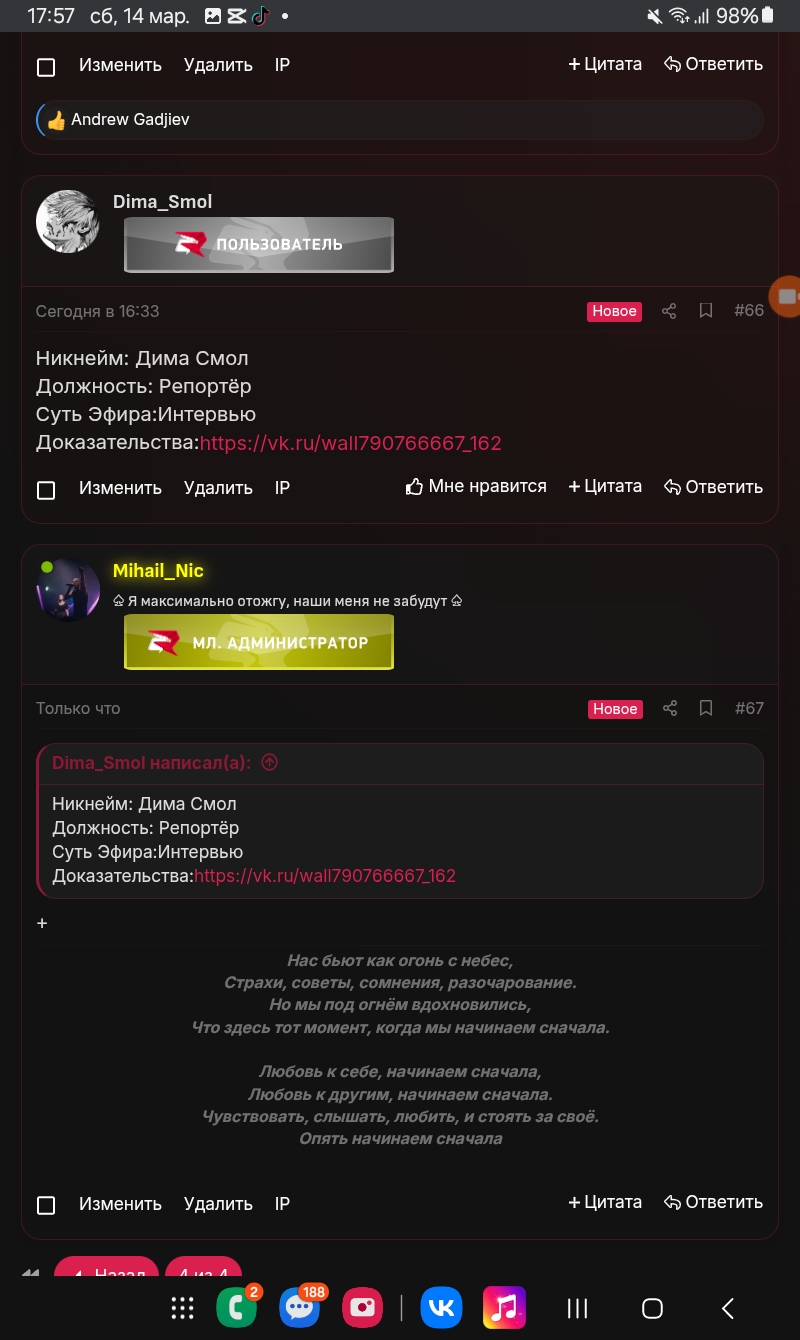Tick the checkbox on the topmost post

[x=46, y=67]
